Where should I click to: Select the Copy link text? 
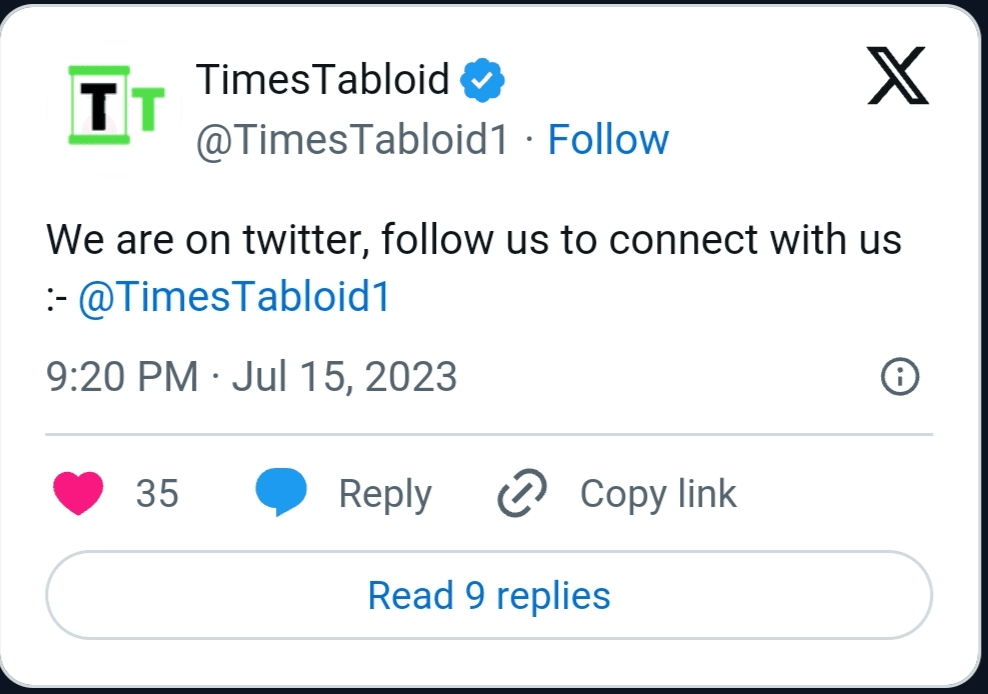[657, 494]
